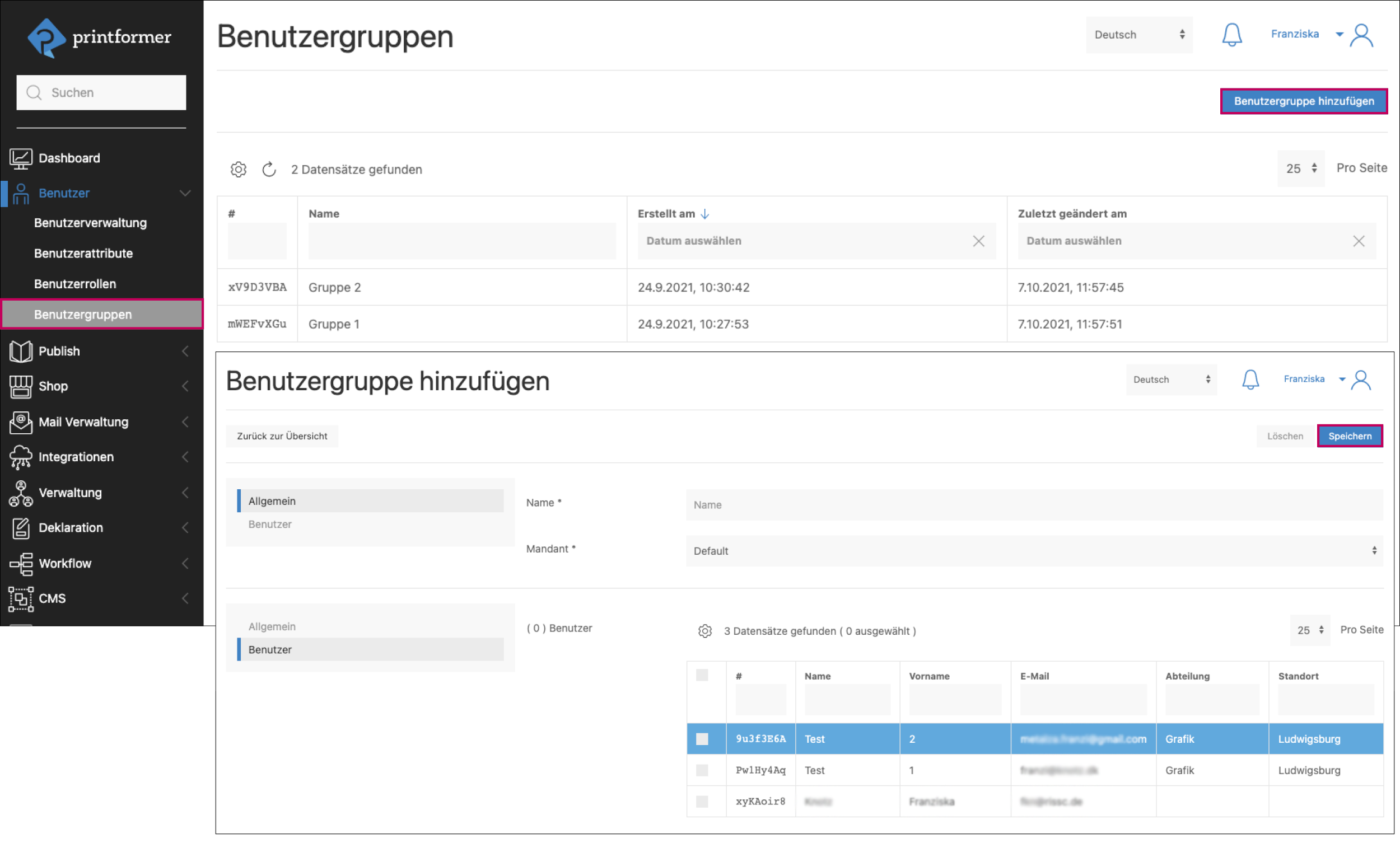Toggle the select-all checkbox in the user table header
Image resolution: width=1400 pixels, height=843 pixels.
pyautogui.click(x=702, y=676)
